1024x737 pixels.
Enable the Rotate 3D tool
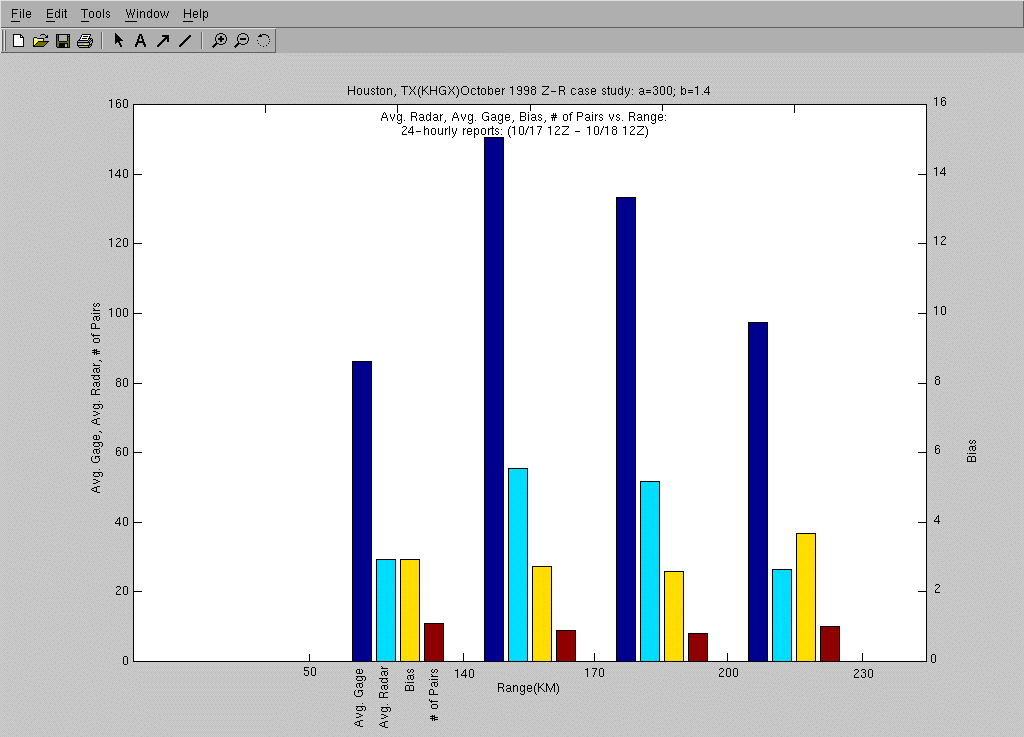click(263, 40)
